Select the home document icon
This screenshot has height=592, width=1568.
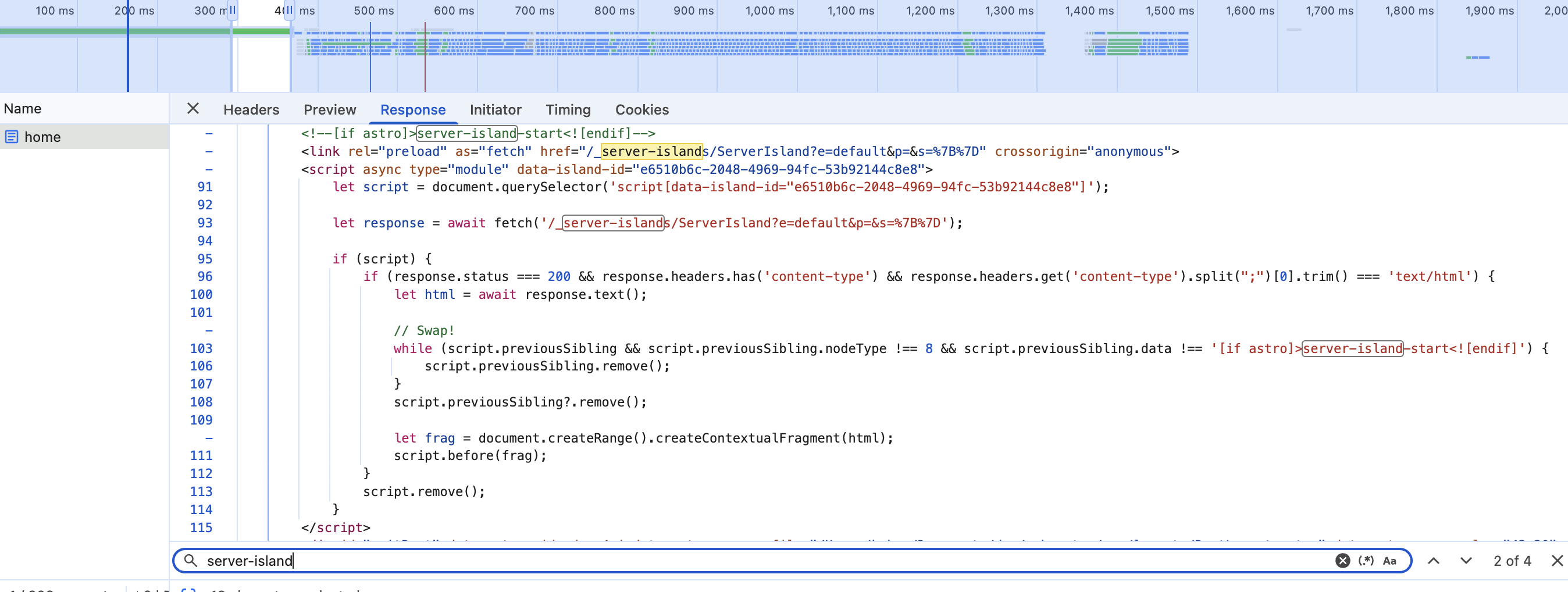[12, 137]
